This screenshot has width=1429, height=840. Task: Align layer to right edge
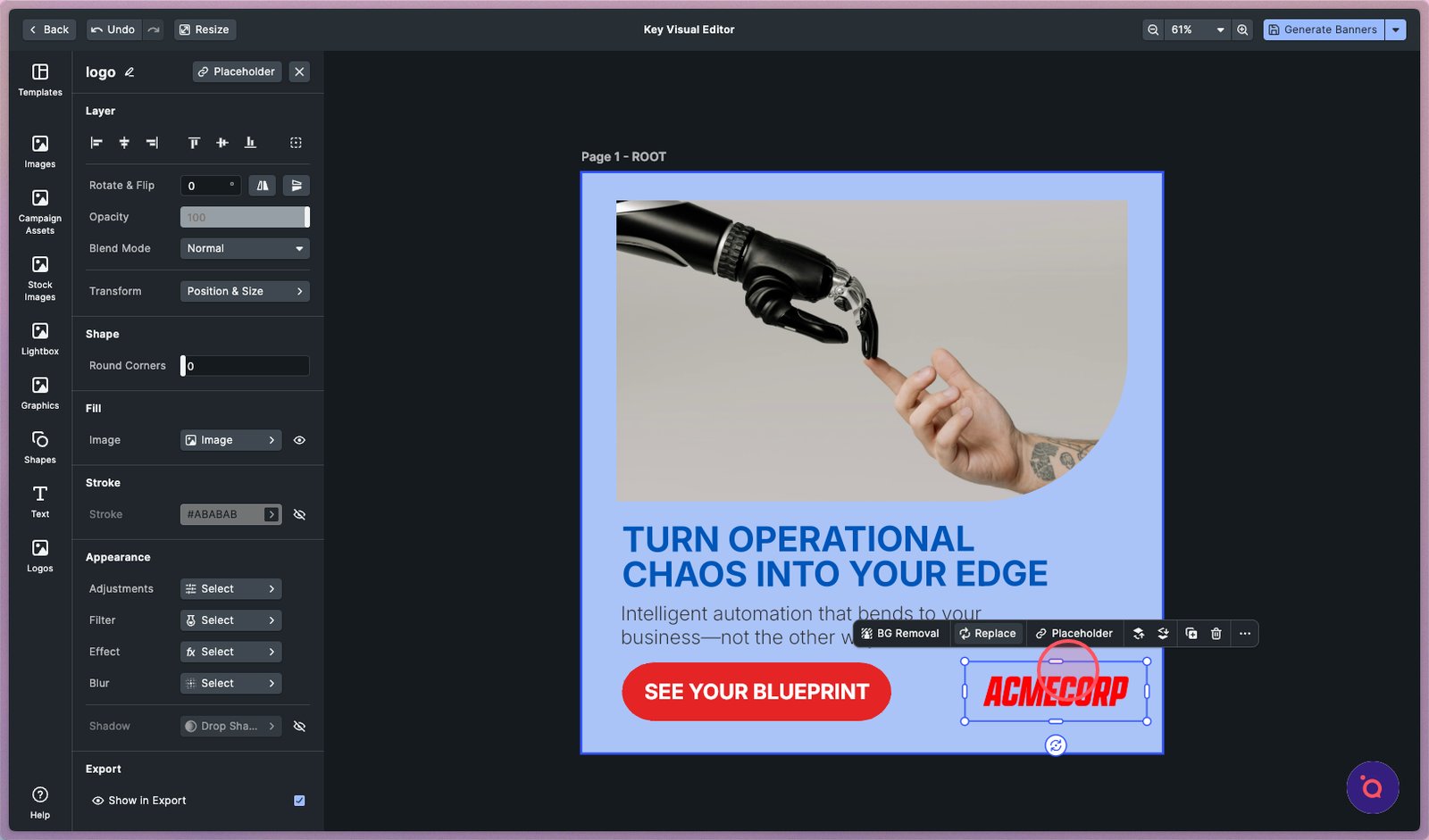152,143
